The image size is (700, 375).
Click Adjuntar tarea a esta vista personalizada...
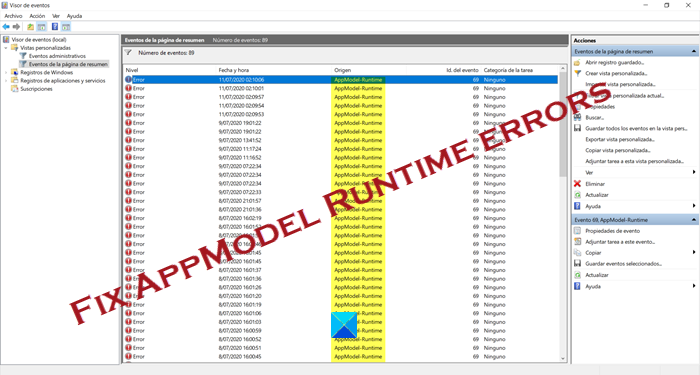pyautogui.click(x=634, y=161)
